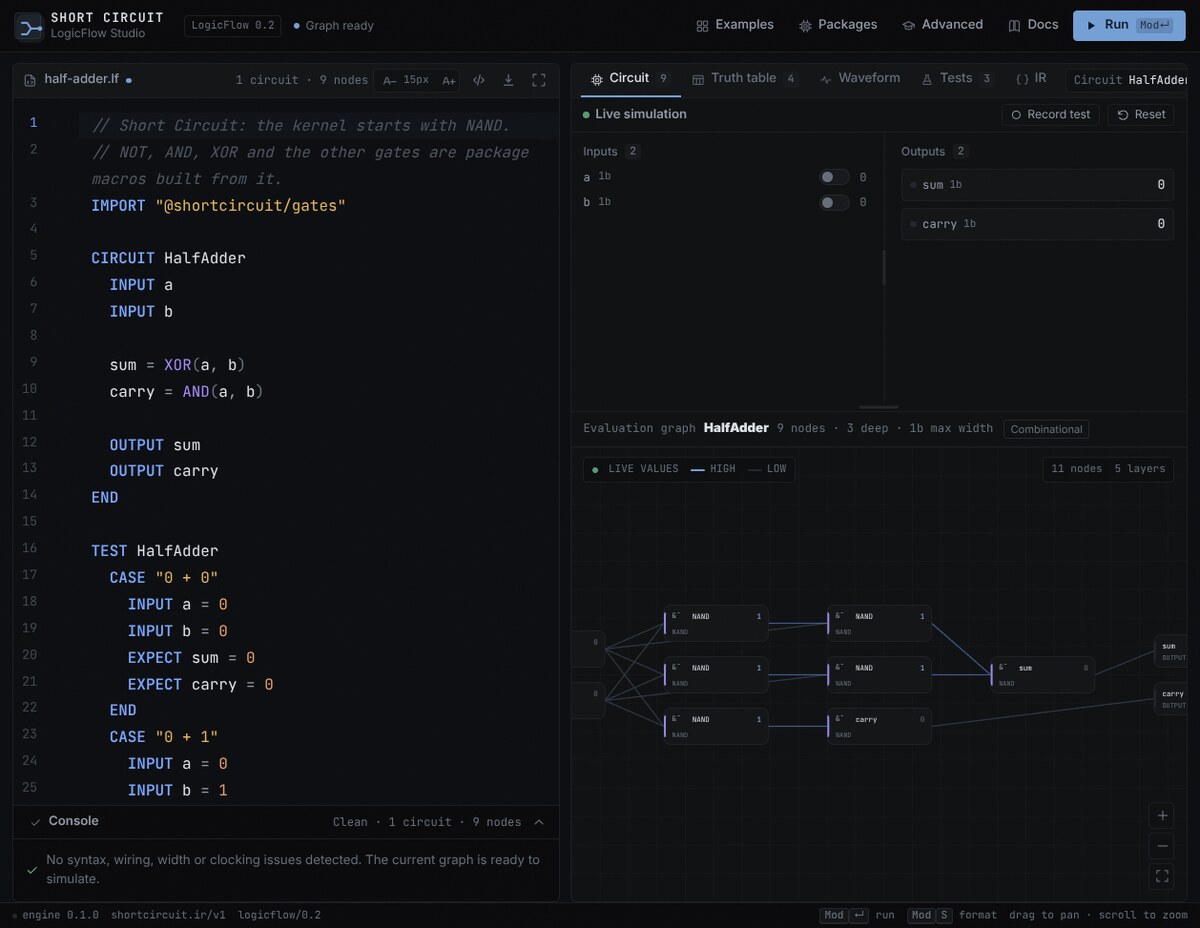
Task: Click line number 14 in gutter
Action: coord(29,495)
